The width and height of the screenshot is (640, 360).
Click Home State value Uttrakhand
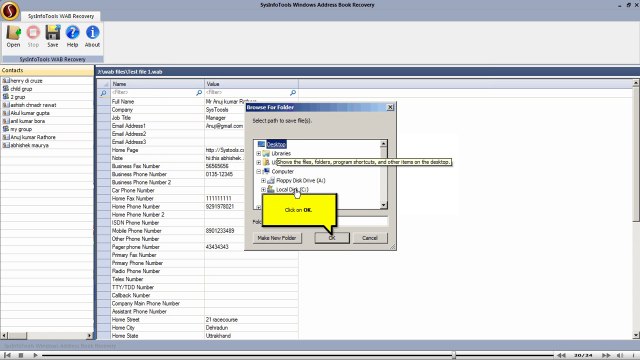pyautogui.click(x=218, y=336)
